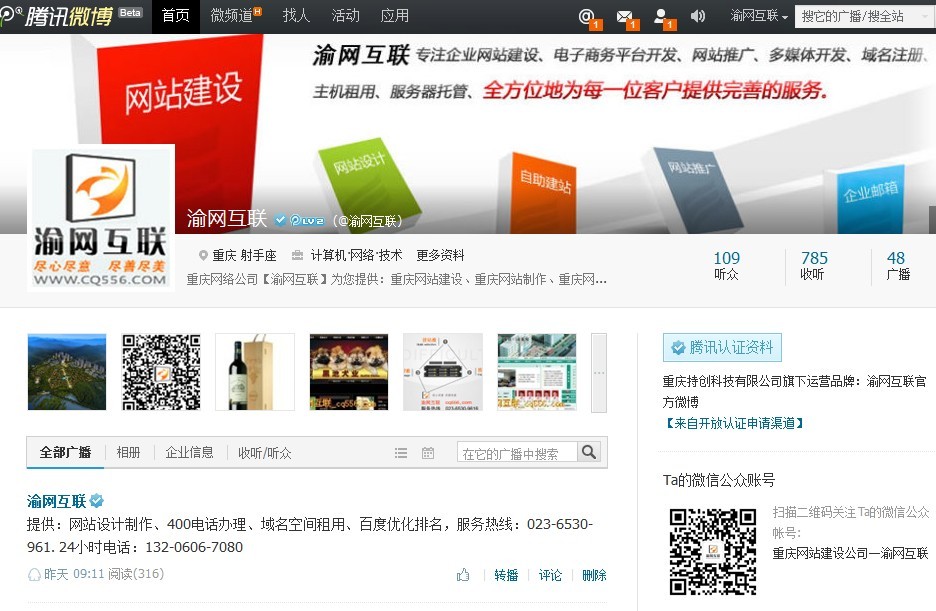The height and width of the screenshot is (611, 936).
Task: Open the wine bottle photo thumbnail
Action: [254, 372]
